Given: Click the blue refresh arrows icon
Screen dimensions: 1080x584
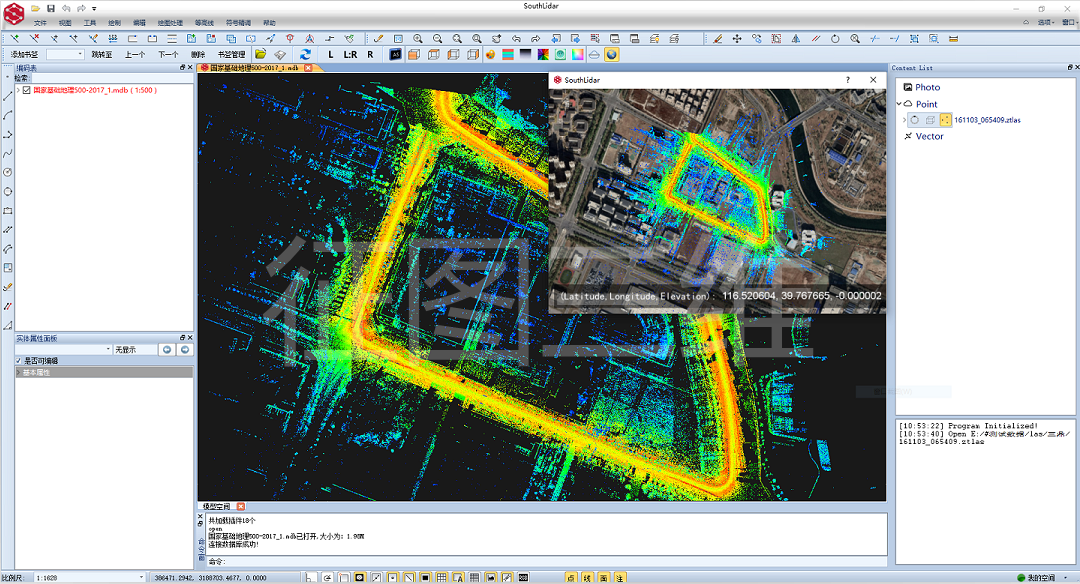Looking at the screenshot, I should pos(305,54).
